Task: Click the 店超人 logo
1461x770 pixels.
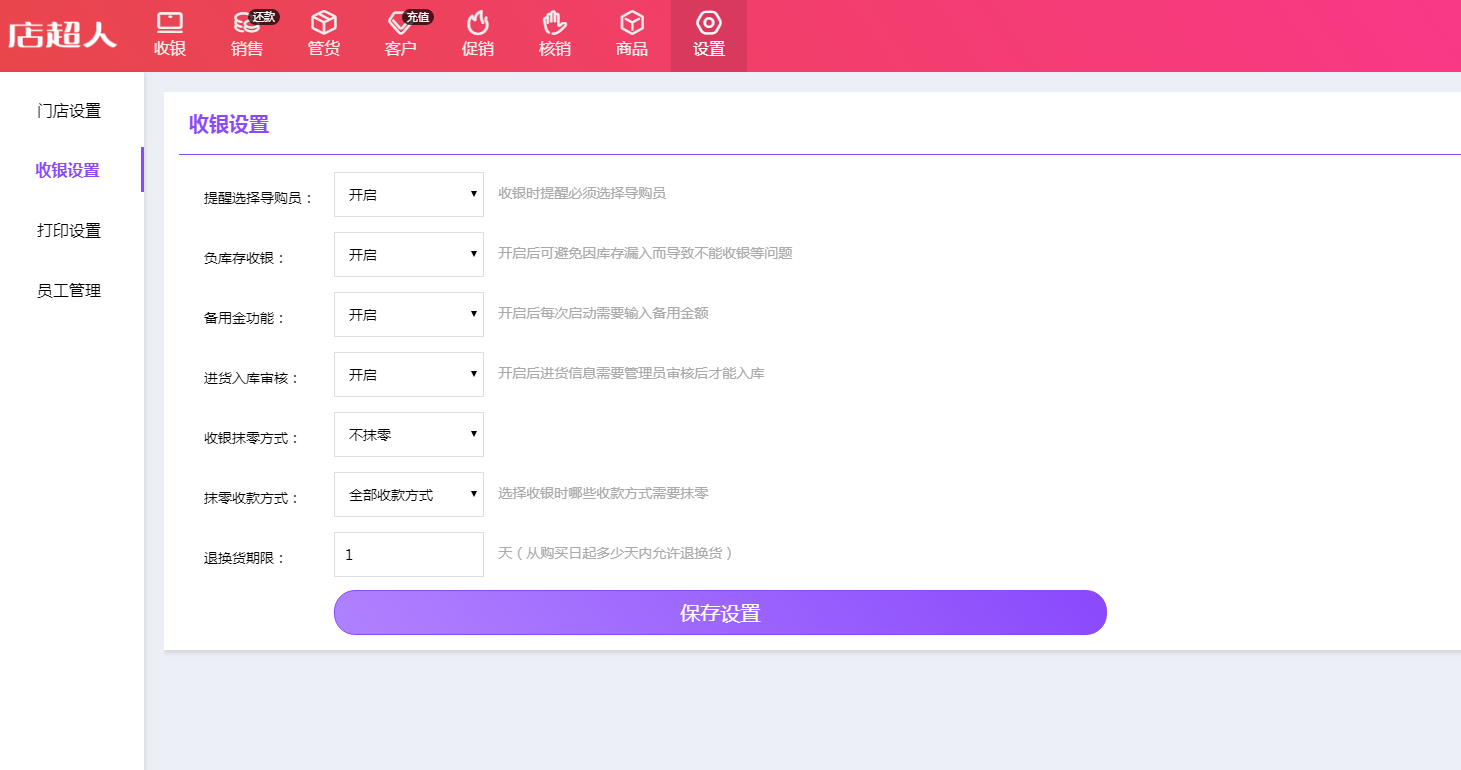Action: [62, 35]
